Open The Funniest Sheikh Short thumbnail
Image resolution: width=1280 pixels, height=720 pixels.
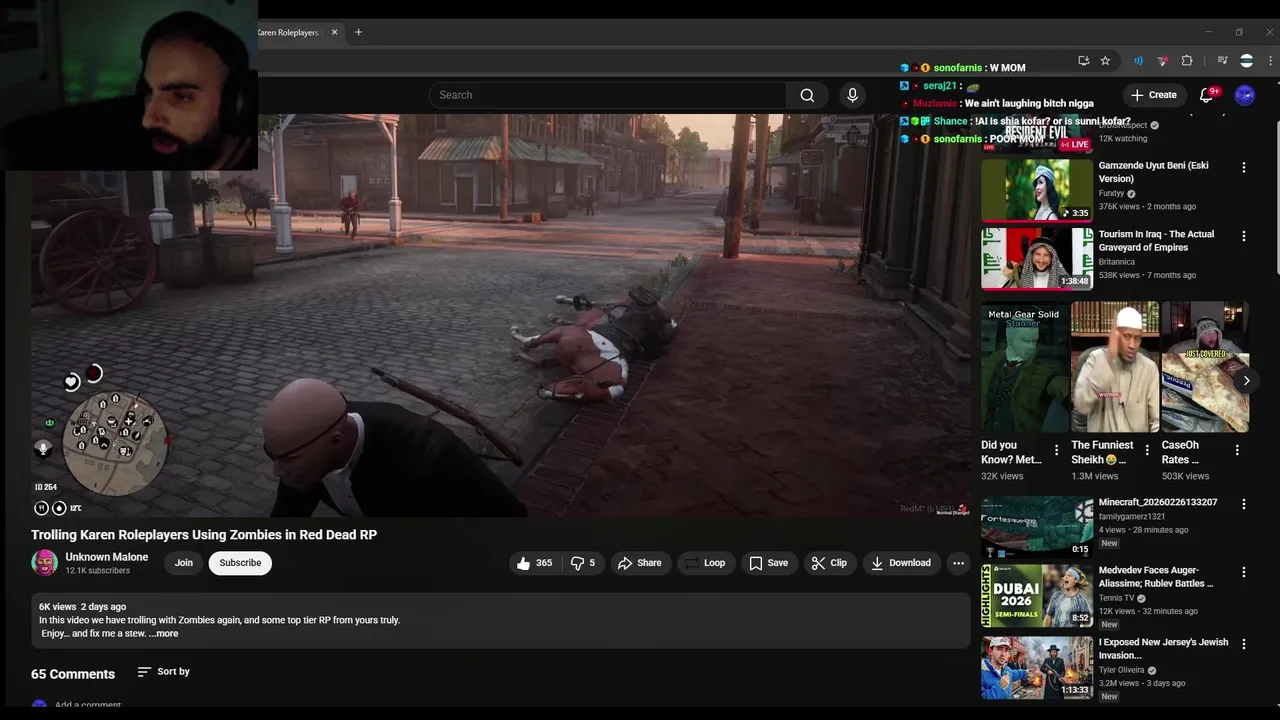tap(1115, 367)
